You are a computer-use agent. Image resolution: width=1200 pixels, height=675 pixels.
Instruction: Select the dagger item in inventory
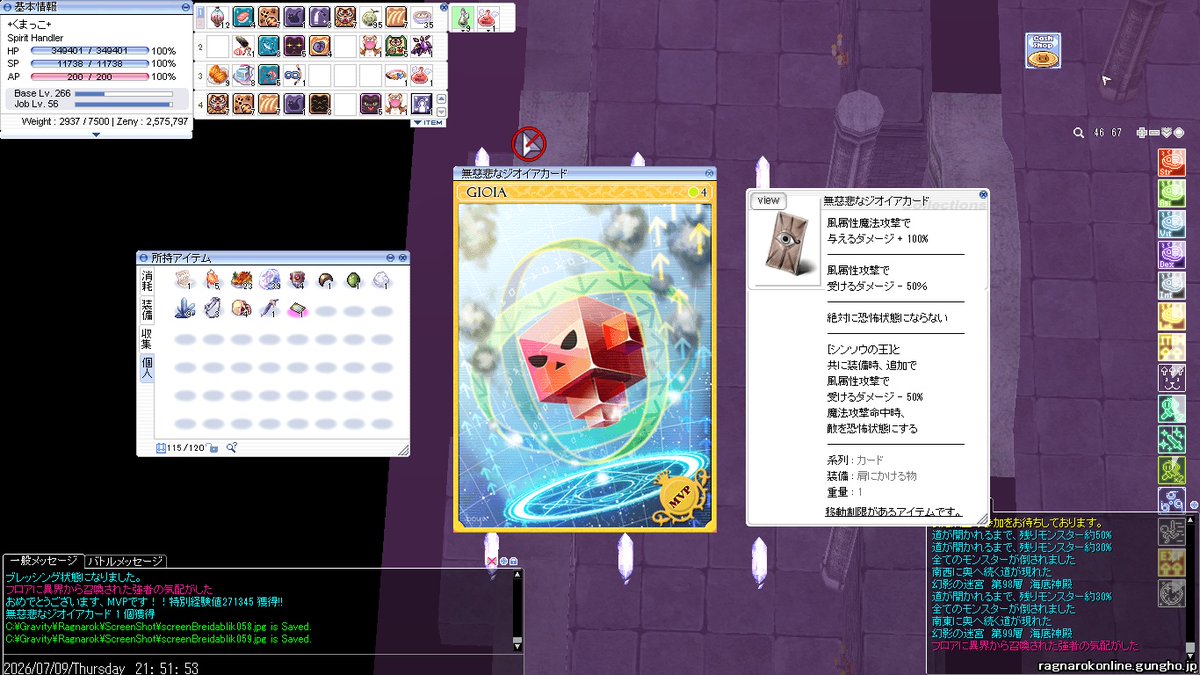[x=268, y=309]
